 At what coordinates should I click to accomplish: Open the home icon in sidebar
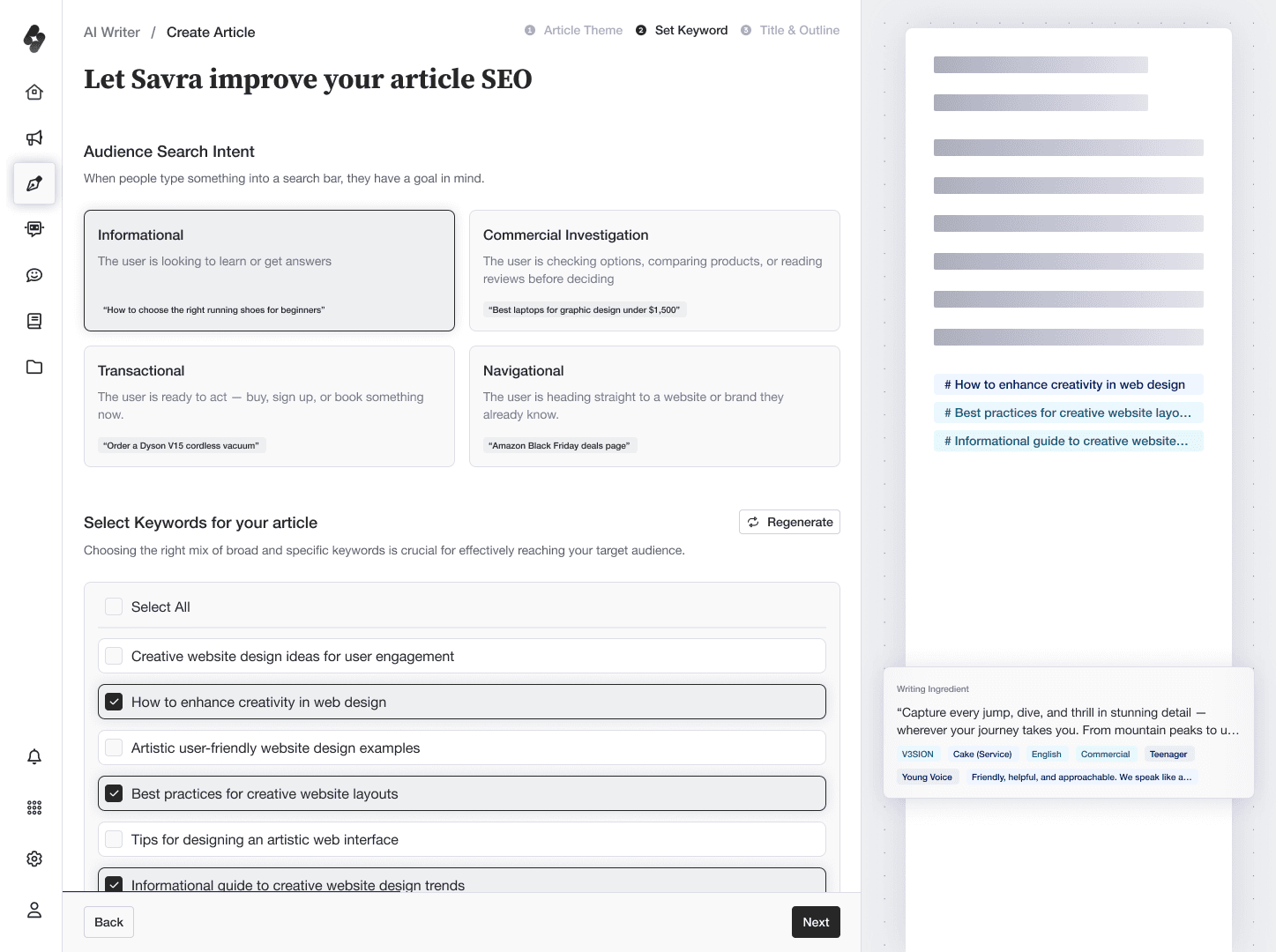click(34, 93)
